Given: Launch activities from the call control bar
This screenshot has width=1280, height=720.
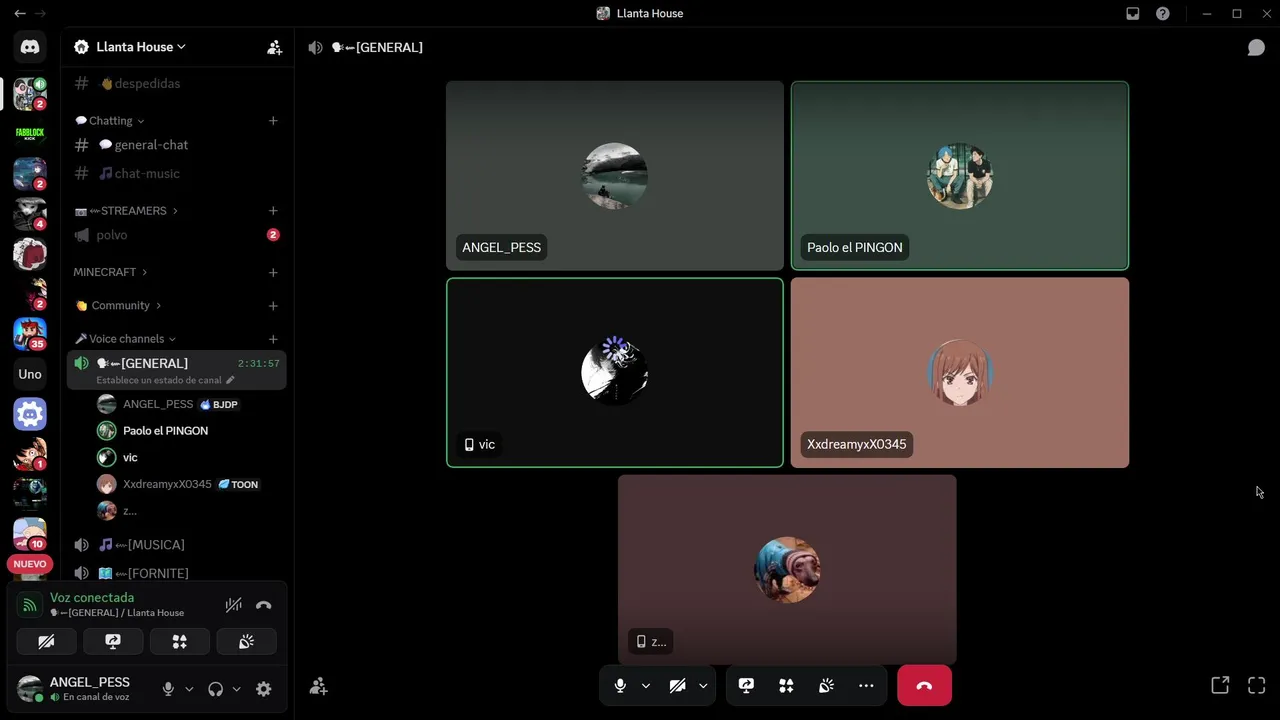Looking at the screenshot, I should (x=786, y=686).
